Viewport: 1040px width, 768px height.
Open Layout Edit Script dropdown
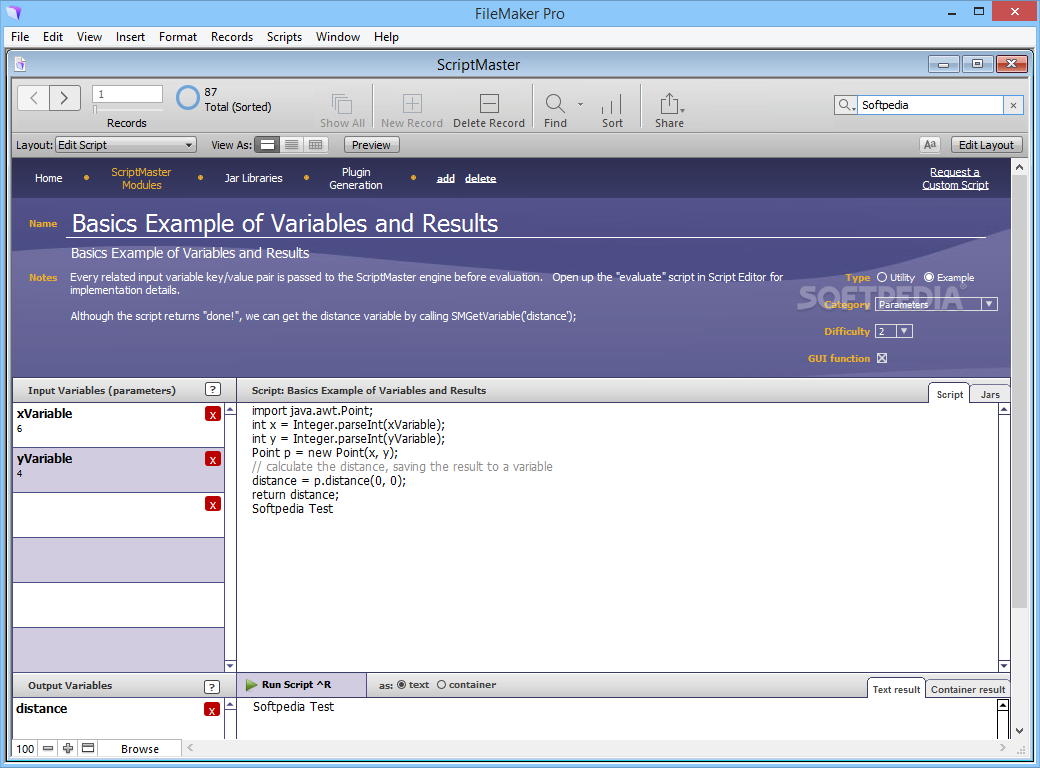pos(126,145)
